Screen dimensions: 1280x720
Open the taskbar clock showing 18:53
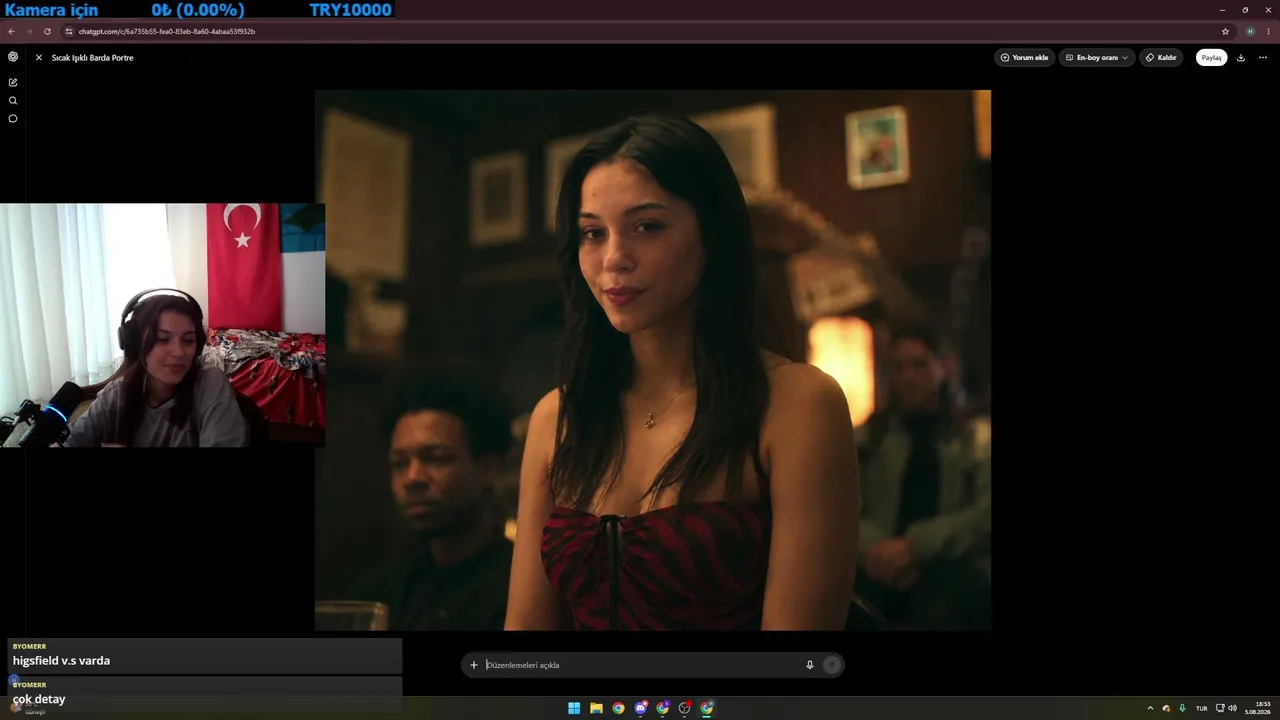[x=1258, y=708]
